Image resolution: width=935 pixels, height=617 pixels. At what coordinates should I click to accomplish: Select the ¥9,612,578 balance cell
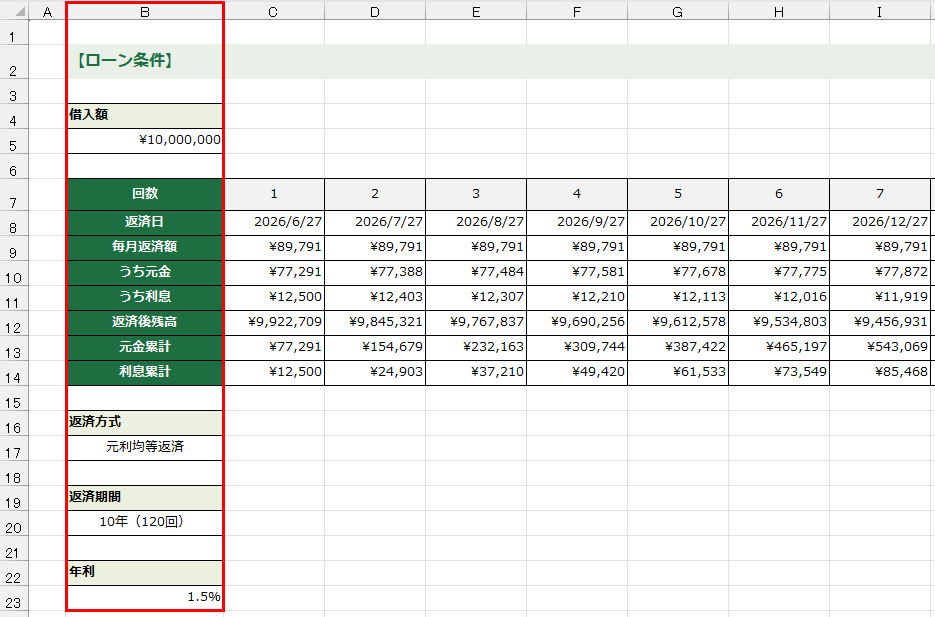[x=678, y=323]
